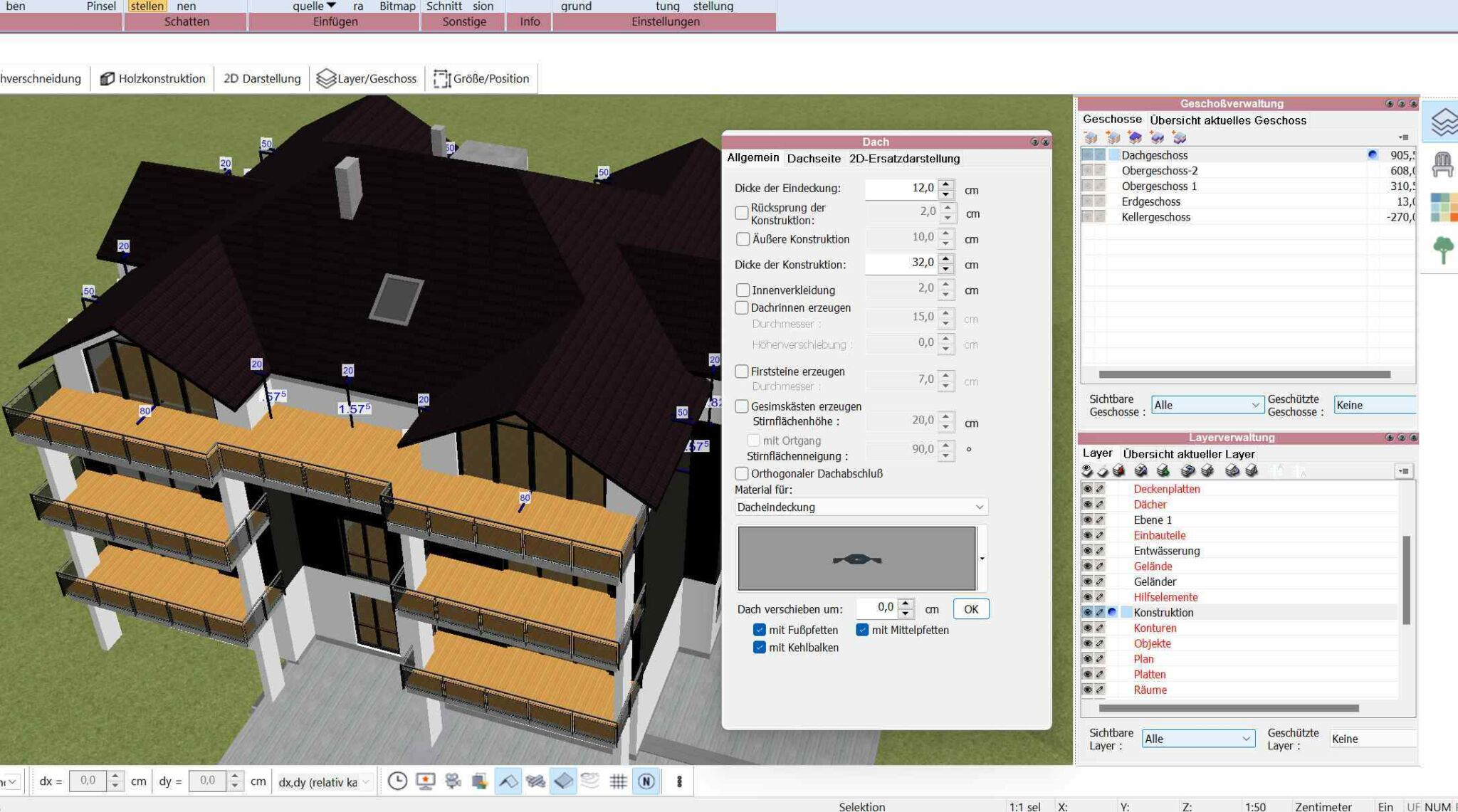
Task: Open the Sichtbare Layer dropdown
Action: click(x=1198, y=739)
